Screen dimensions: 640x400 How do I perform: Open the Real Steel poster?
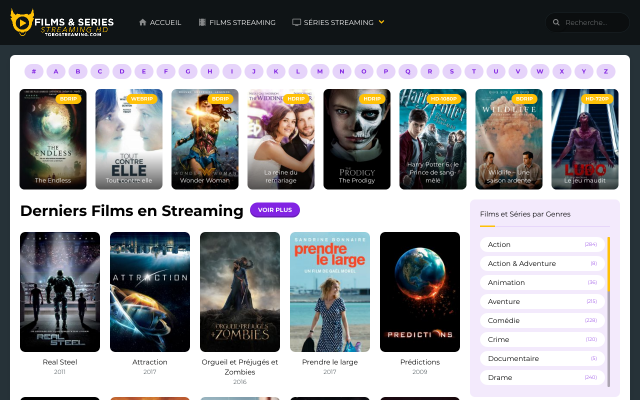click(60, 292)
